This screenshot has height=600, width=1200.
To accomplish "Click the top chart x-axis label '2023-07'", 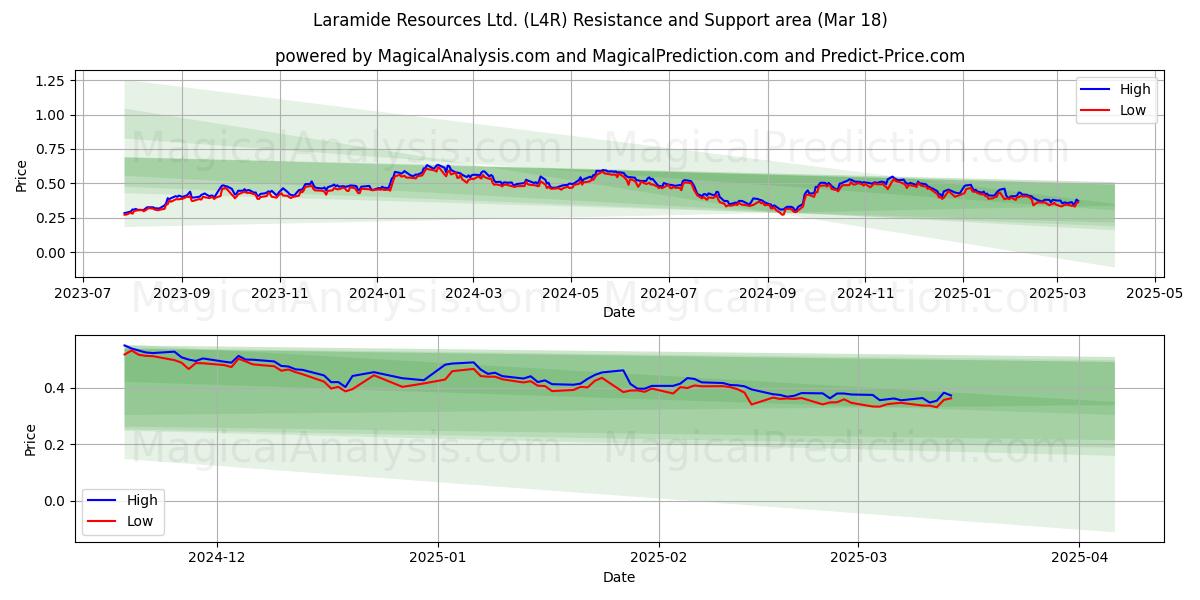I will pyautogui.click(x=82, y=295).
